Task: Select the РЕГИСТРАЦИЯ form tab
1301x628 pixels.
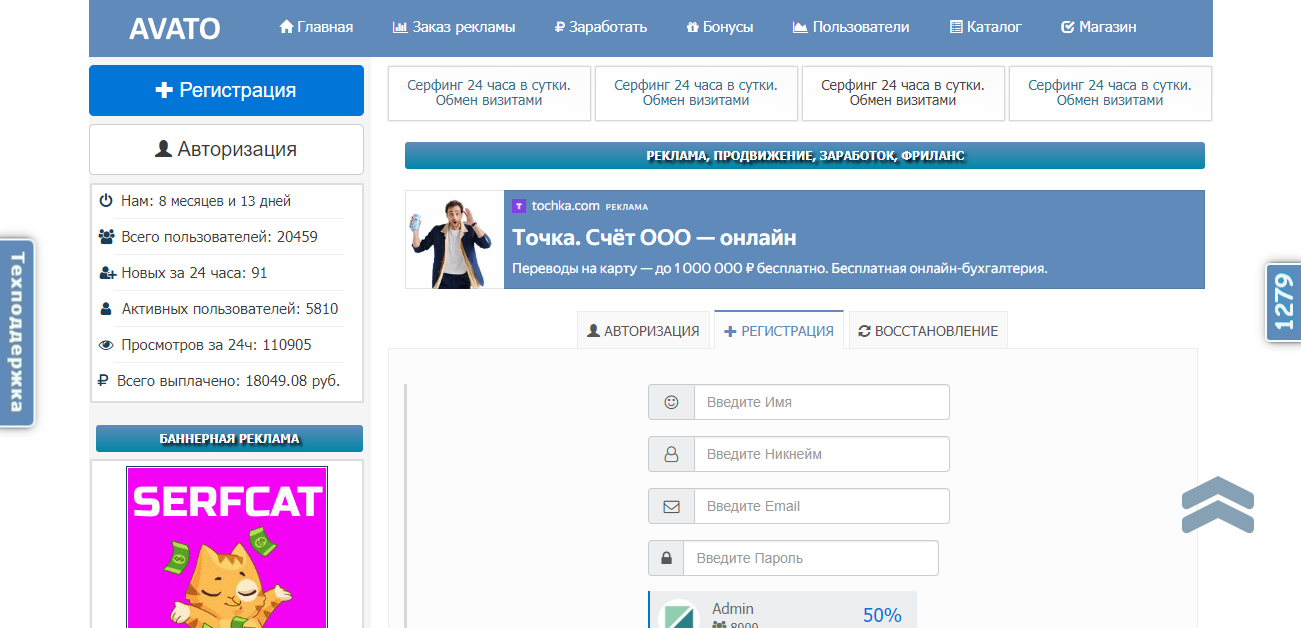Action: [779, 330]
